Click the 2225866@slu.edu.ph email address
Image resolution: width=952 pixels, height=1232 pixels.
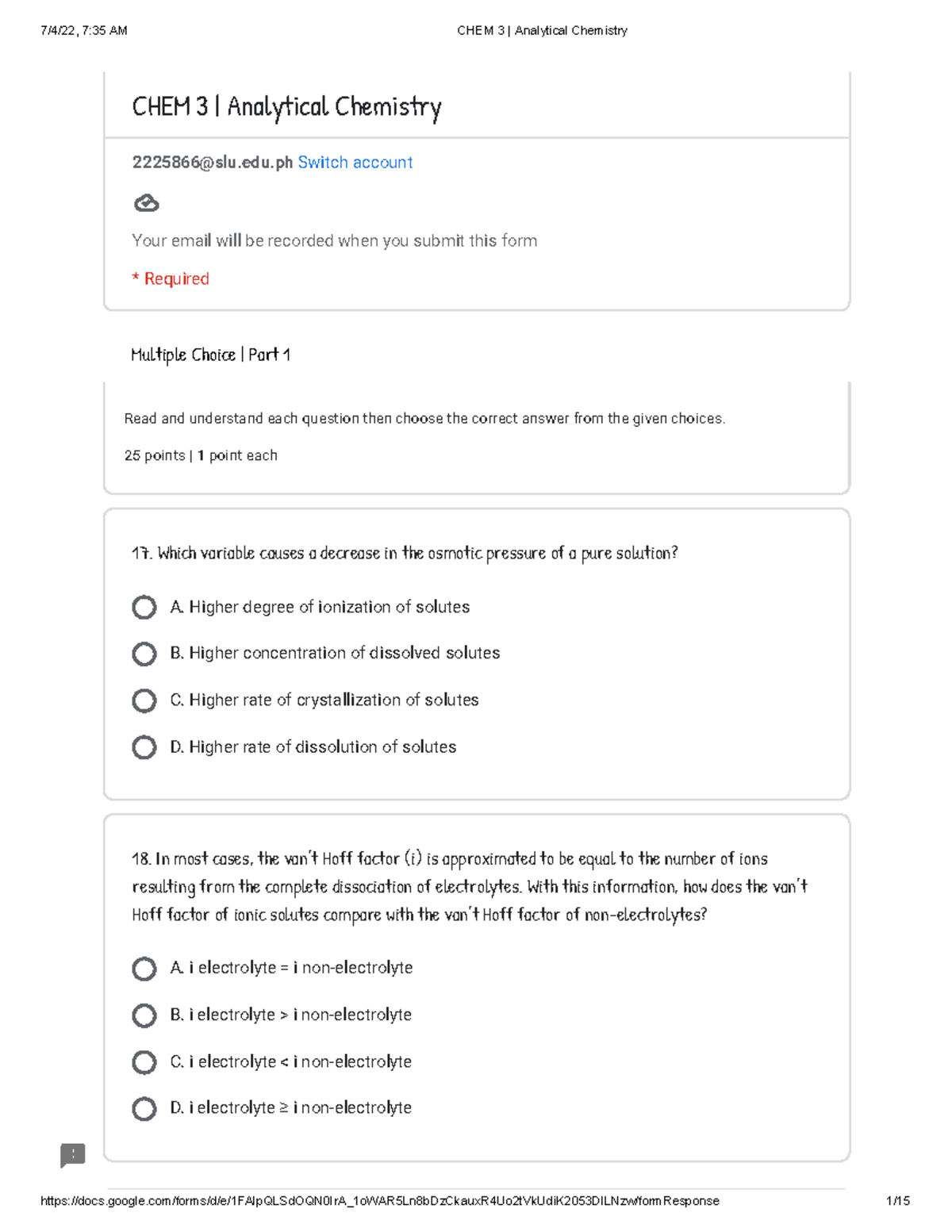point(212,163)
